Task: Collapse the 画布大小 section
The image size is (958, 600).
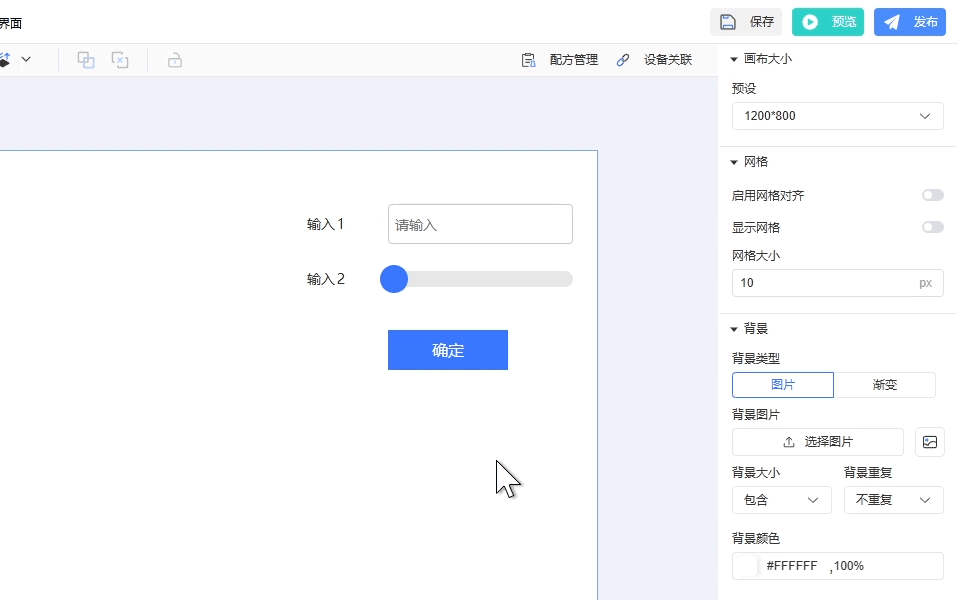Action: (734, 59)
